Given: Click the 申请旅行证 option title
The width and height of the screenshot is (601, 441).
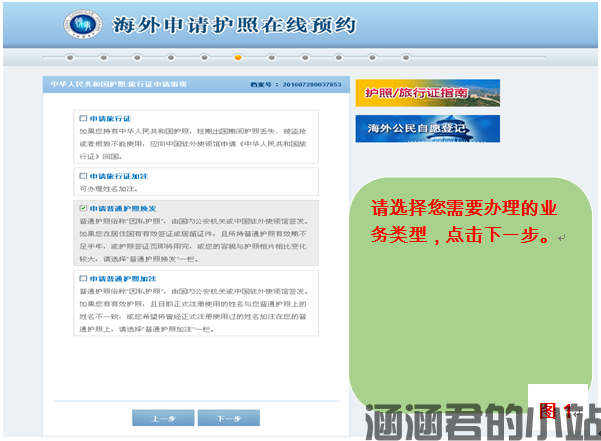Looking at the screenshot, I should click(x=110, y=119).
